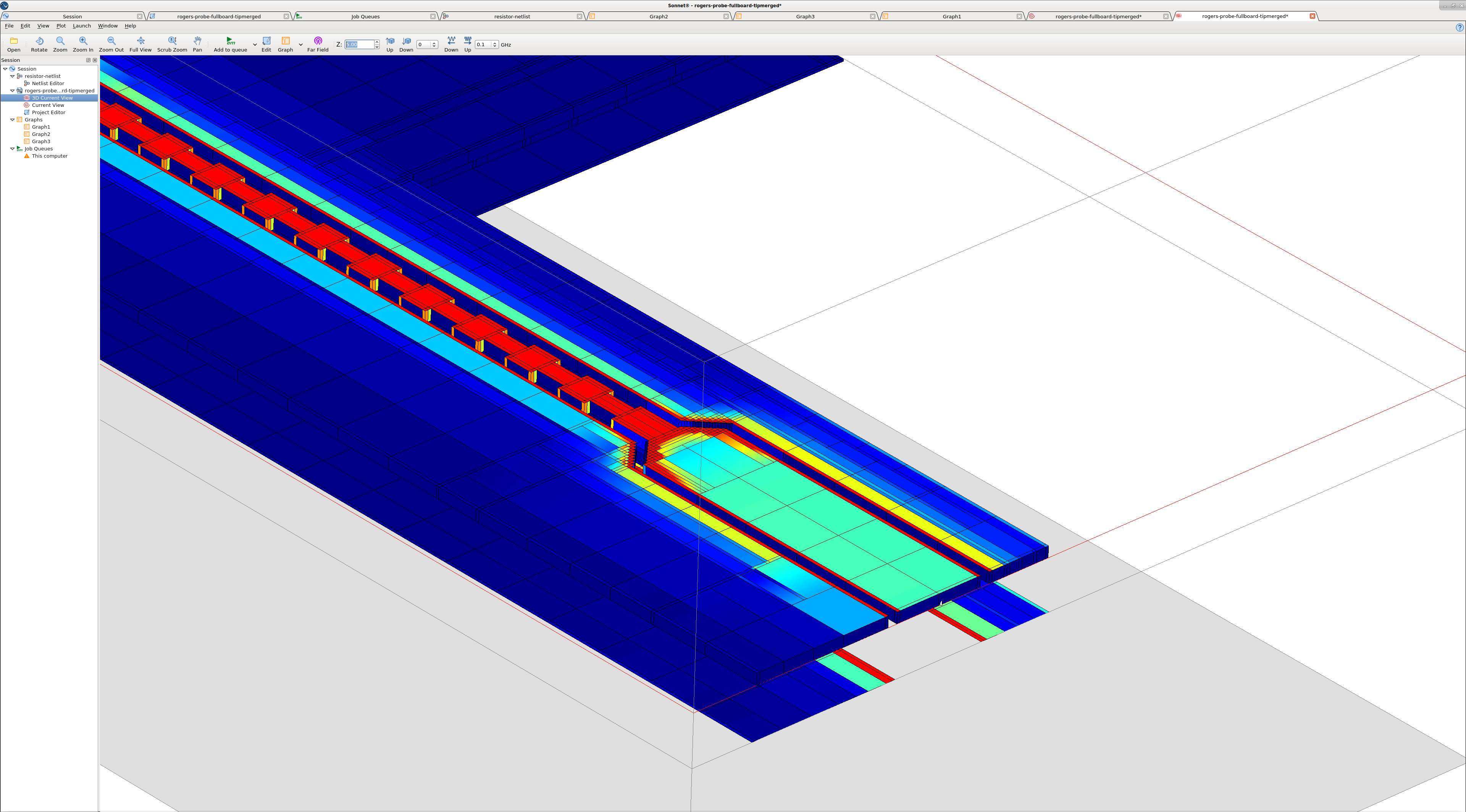Click the Zoom Out toolbar button
Image resolution: width=1466 pixels, height=812 pixels.
[111, 44]
